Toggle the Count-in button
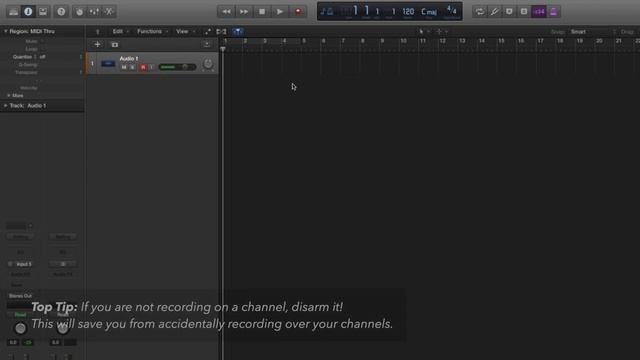 click(539, 11)
